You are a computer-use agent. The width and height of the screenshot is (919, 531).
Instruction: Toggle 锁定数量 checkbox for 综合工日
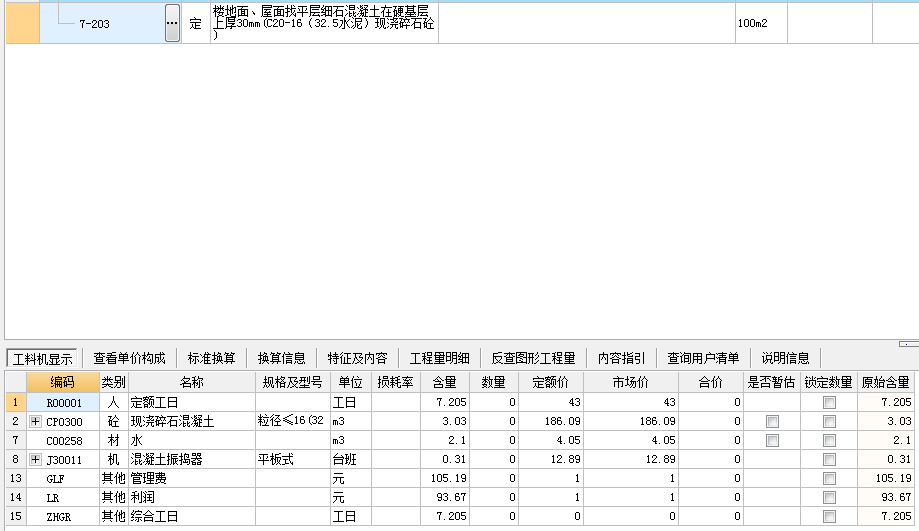click(x=829, y=516)
